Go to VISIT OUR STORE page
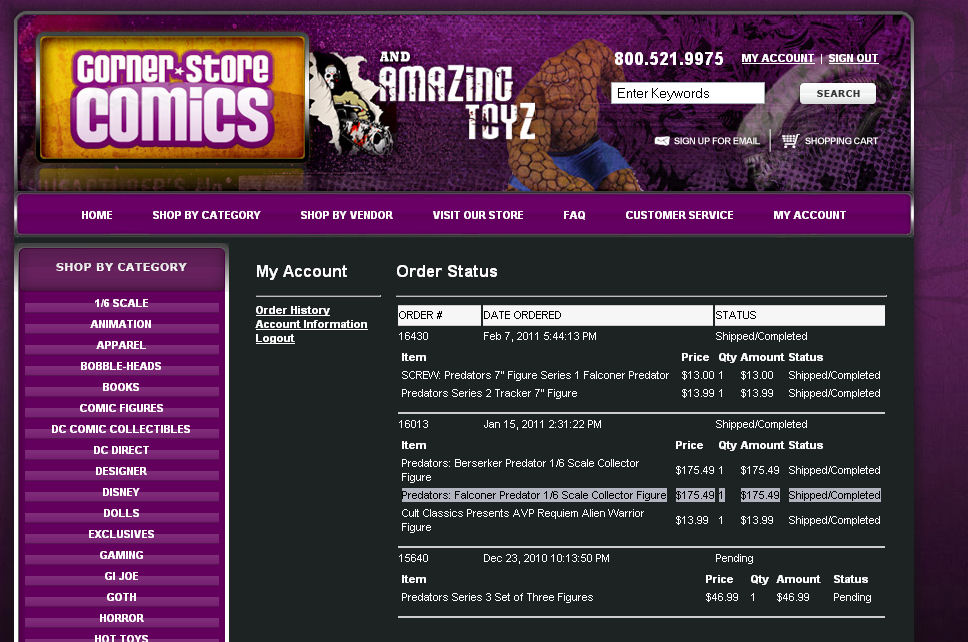 (x=478, y=215)
